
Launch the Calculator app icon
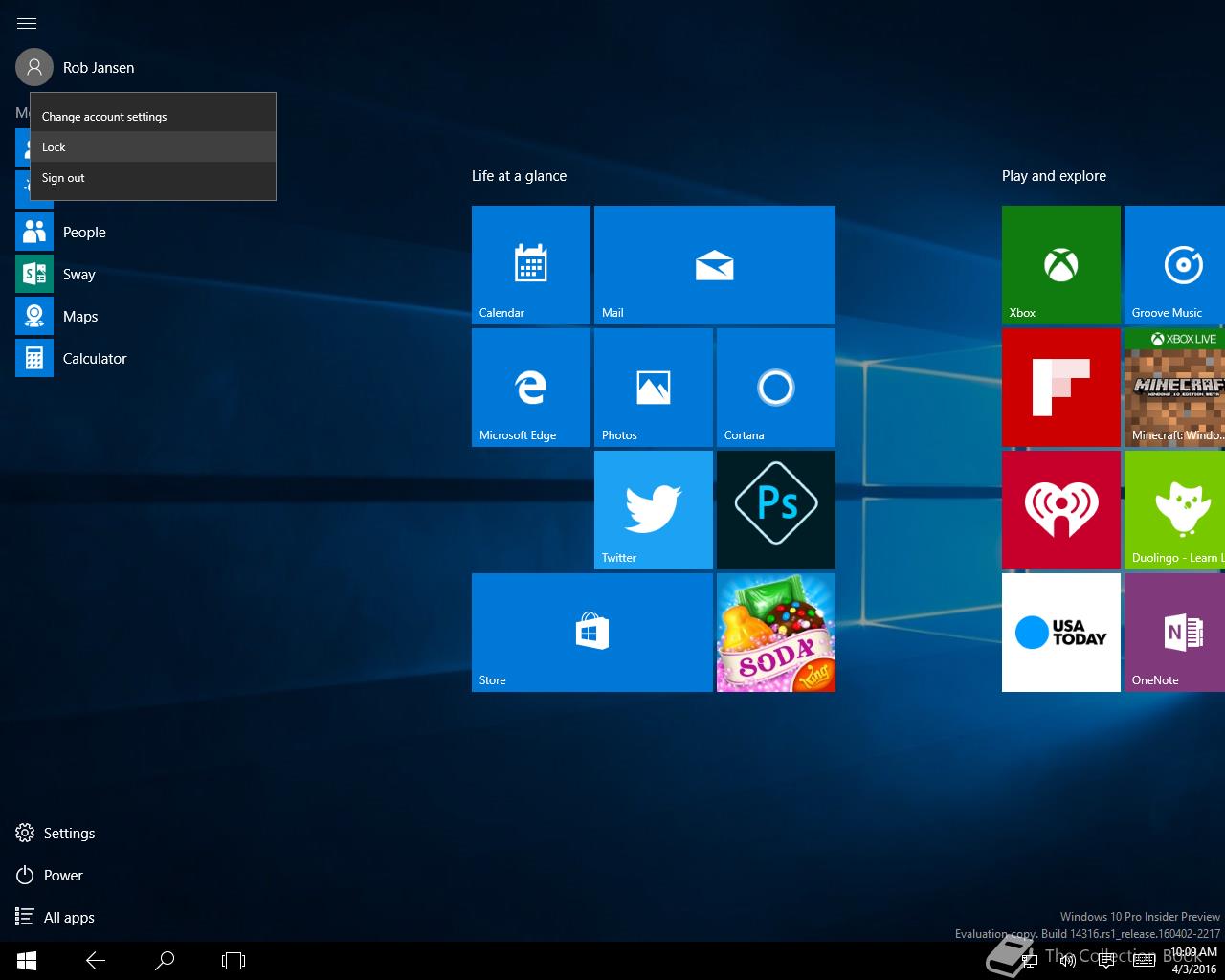34,358
